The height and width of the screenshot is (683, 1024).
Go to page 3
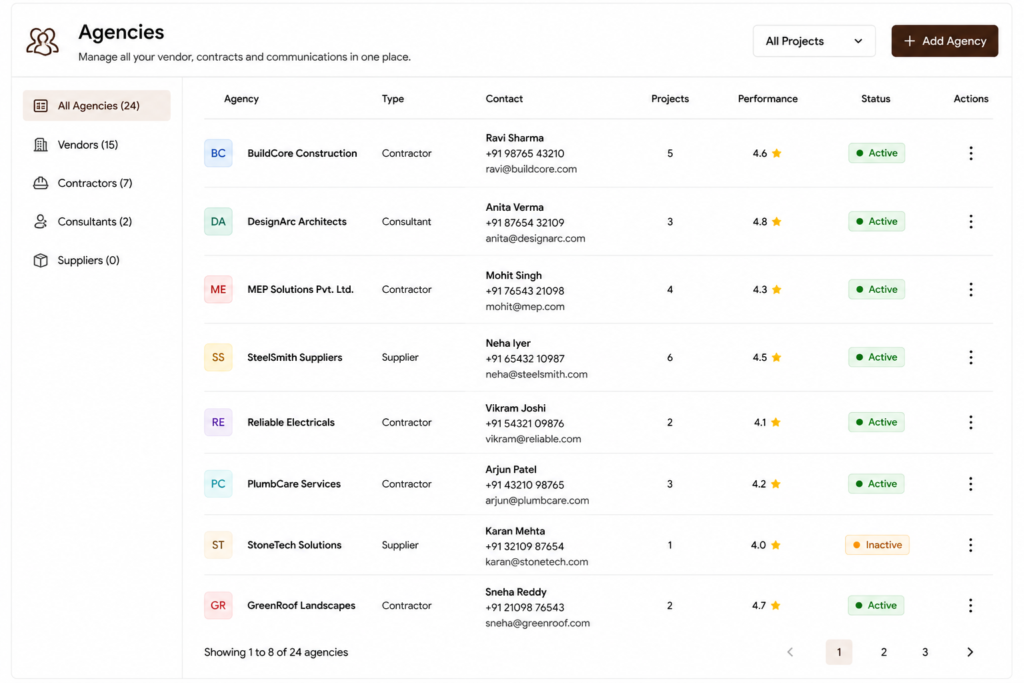click(925, 652)
